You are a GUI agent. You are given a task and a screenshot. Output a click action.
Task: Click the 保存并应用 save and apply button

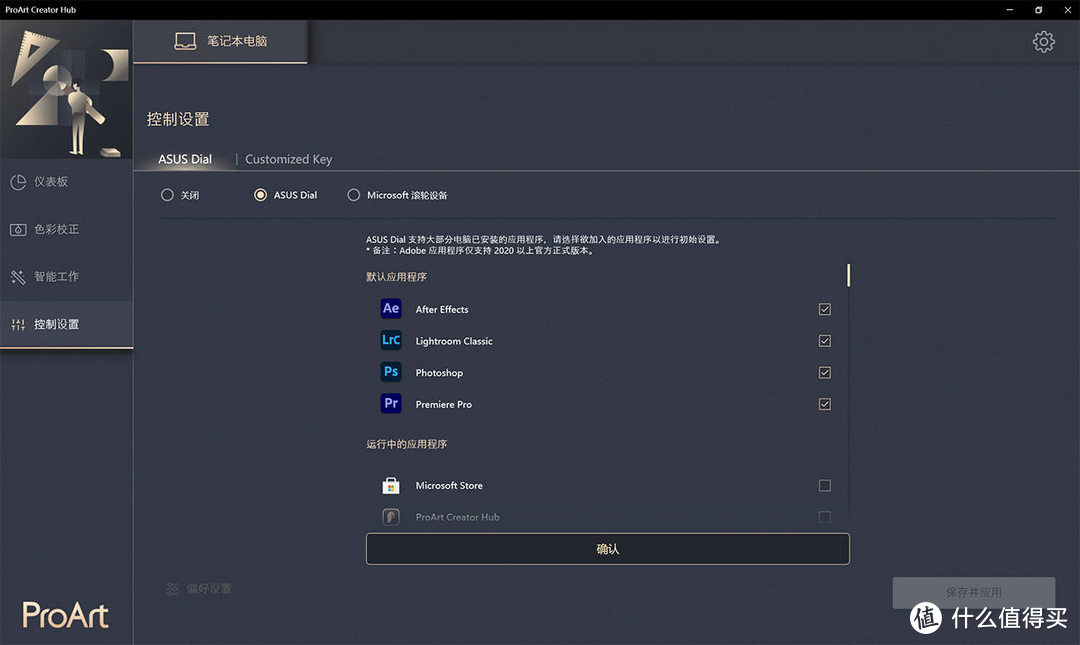973,593
